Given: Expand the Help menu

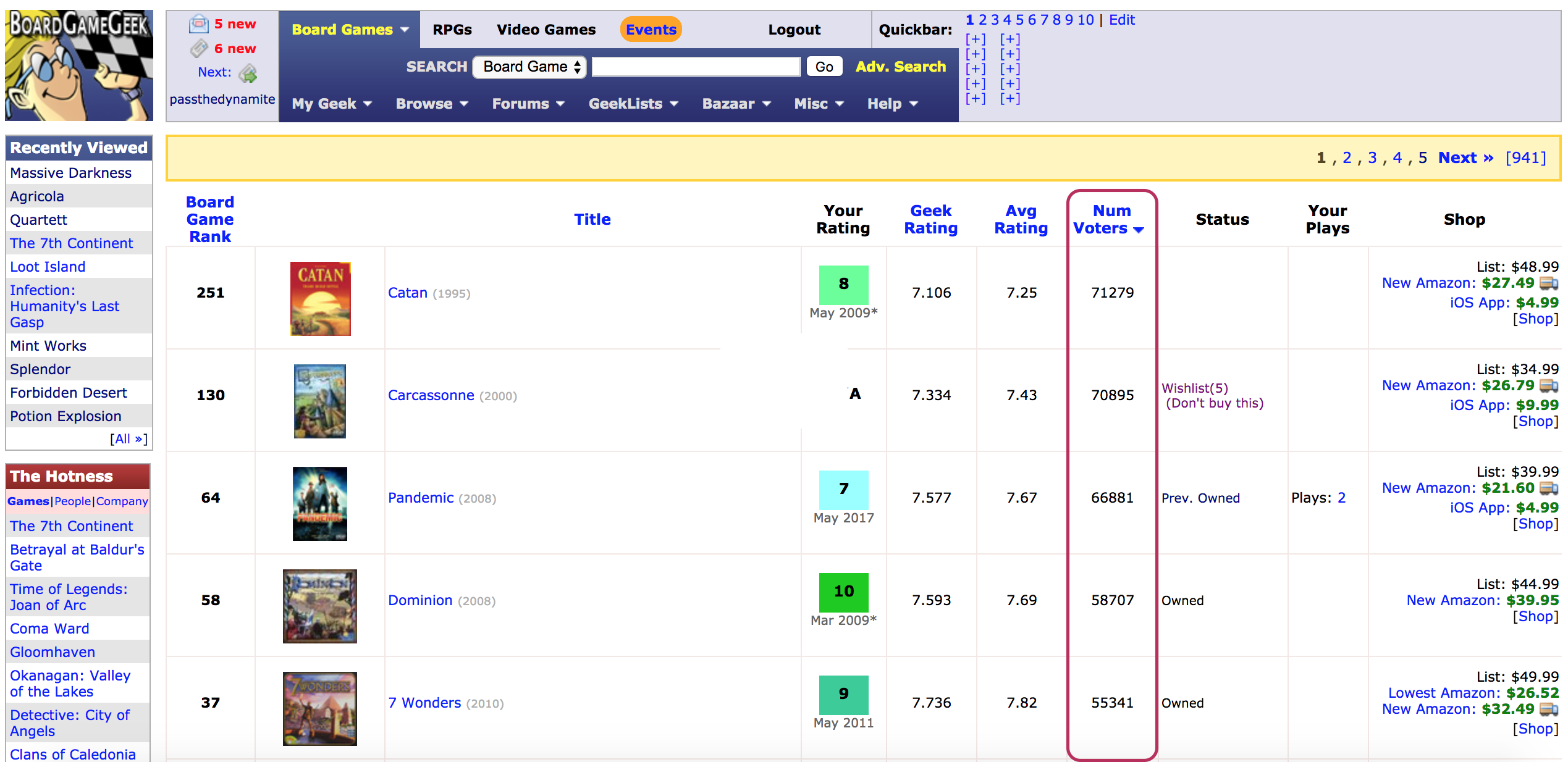Looking at the screenshot, I should 892,104.
